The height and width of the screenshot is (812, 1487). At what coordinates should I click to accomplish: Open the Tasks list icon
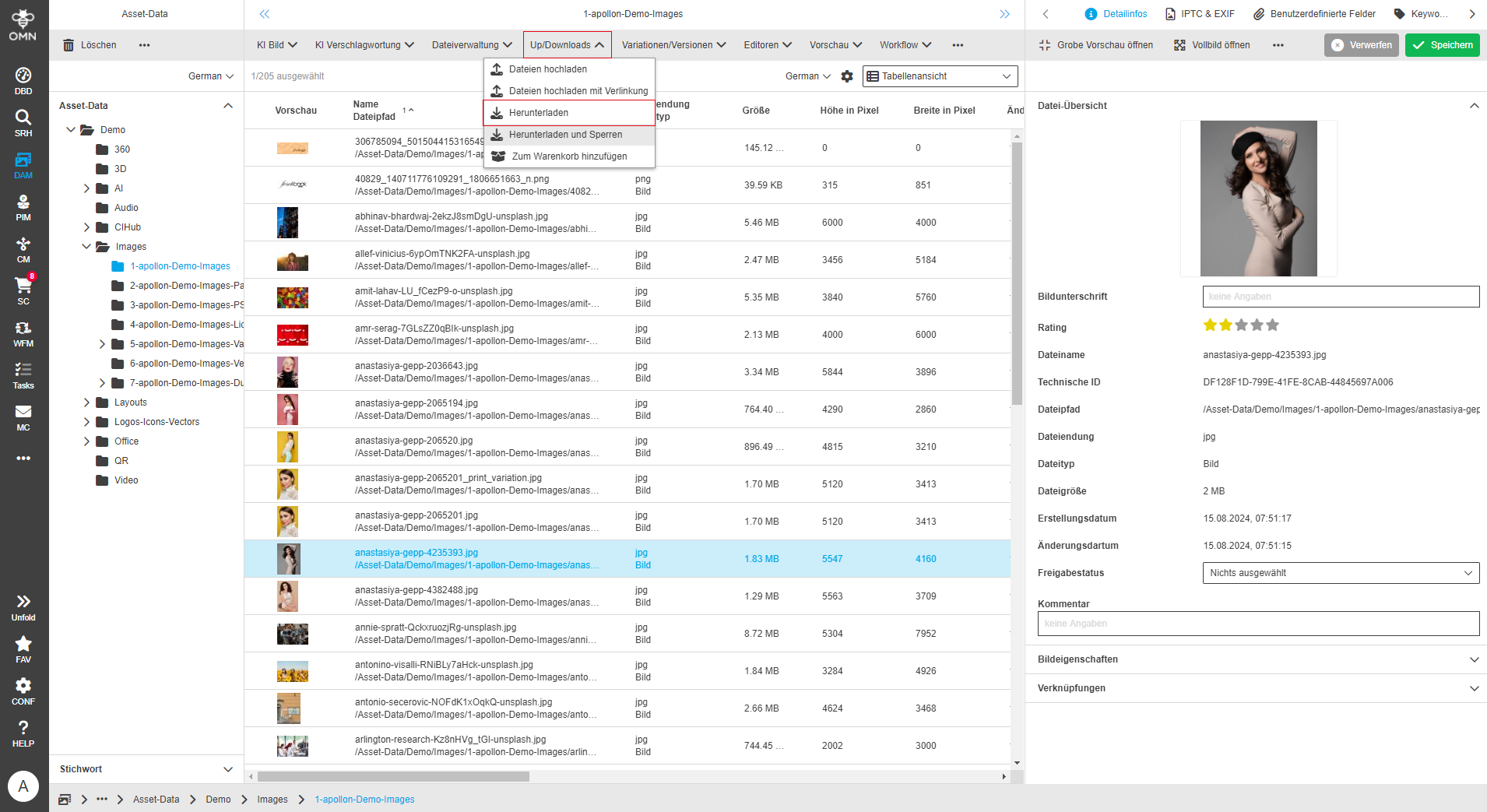[23, 375]
